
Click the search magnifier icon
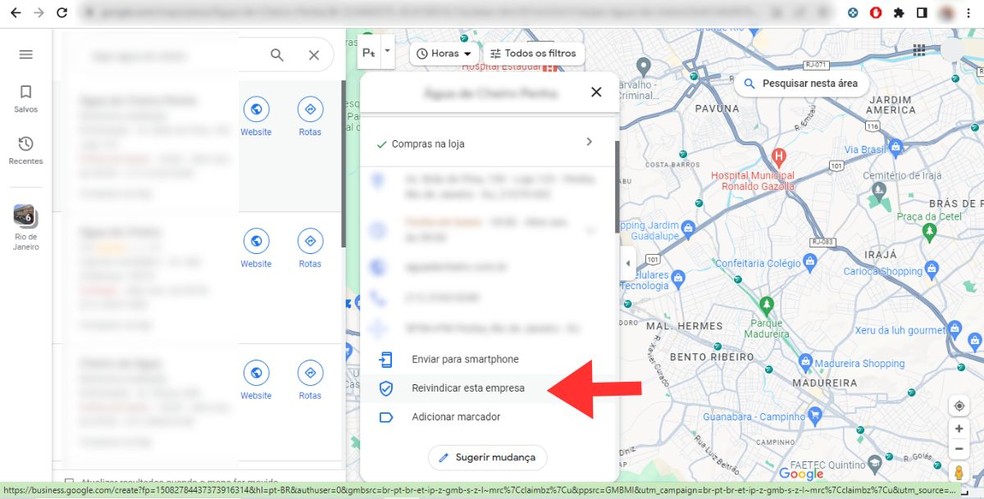coord(277,55)
